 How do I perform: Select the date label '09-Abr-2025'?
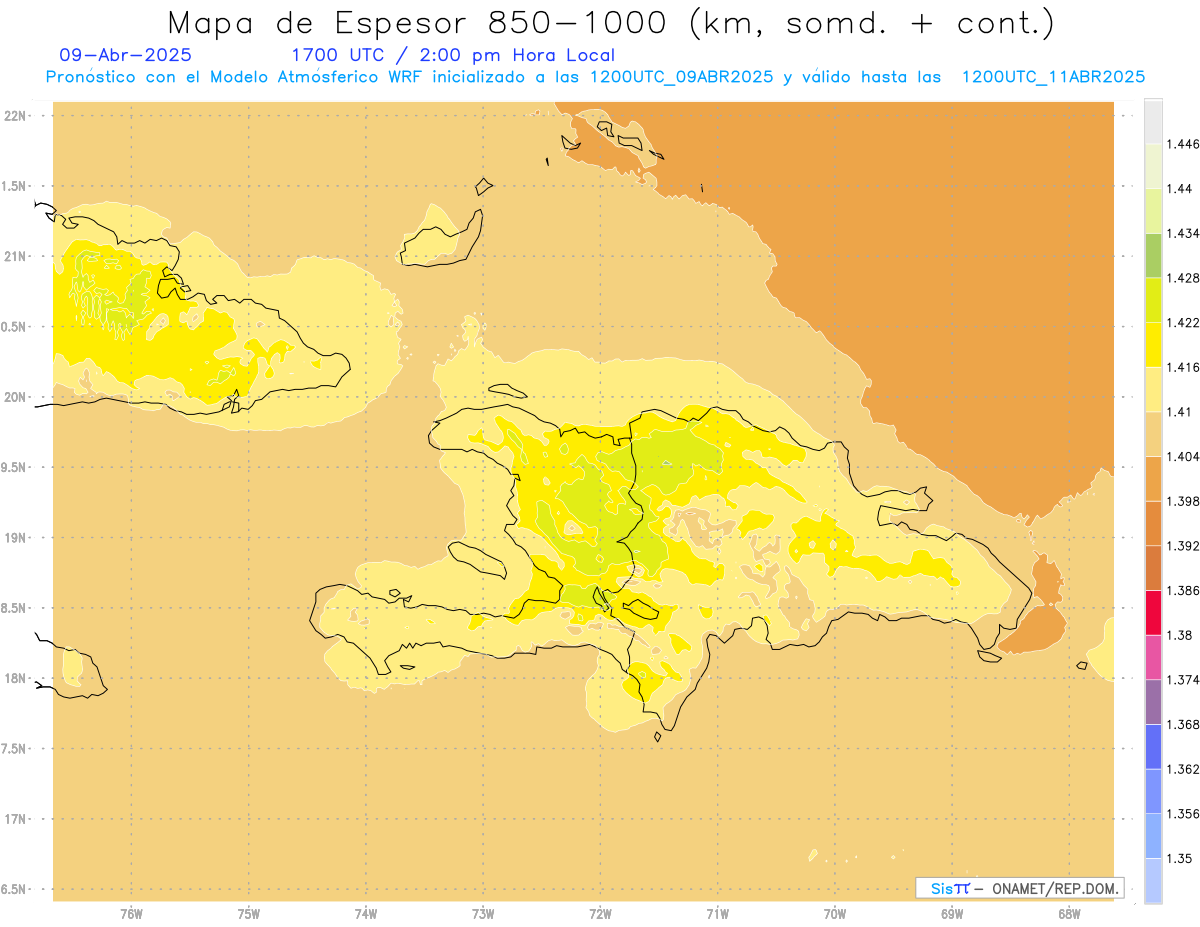tap(126, 55)
